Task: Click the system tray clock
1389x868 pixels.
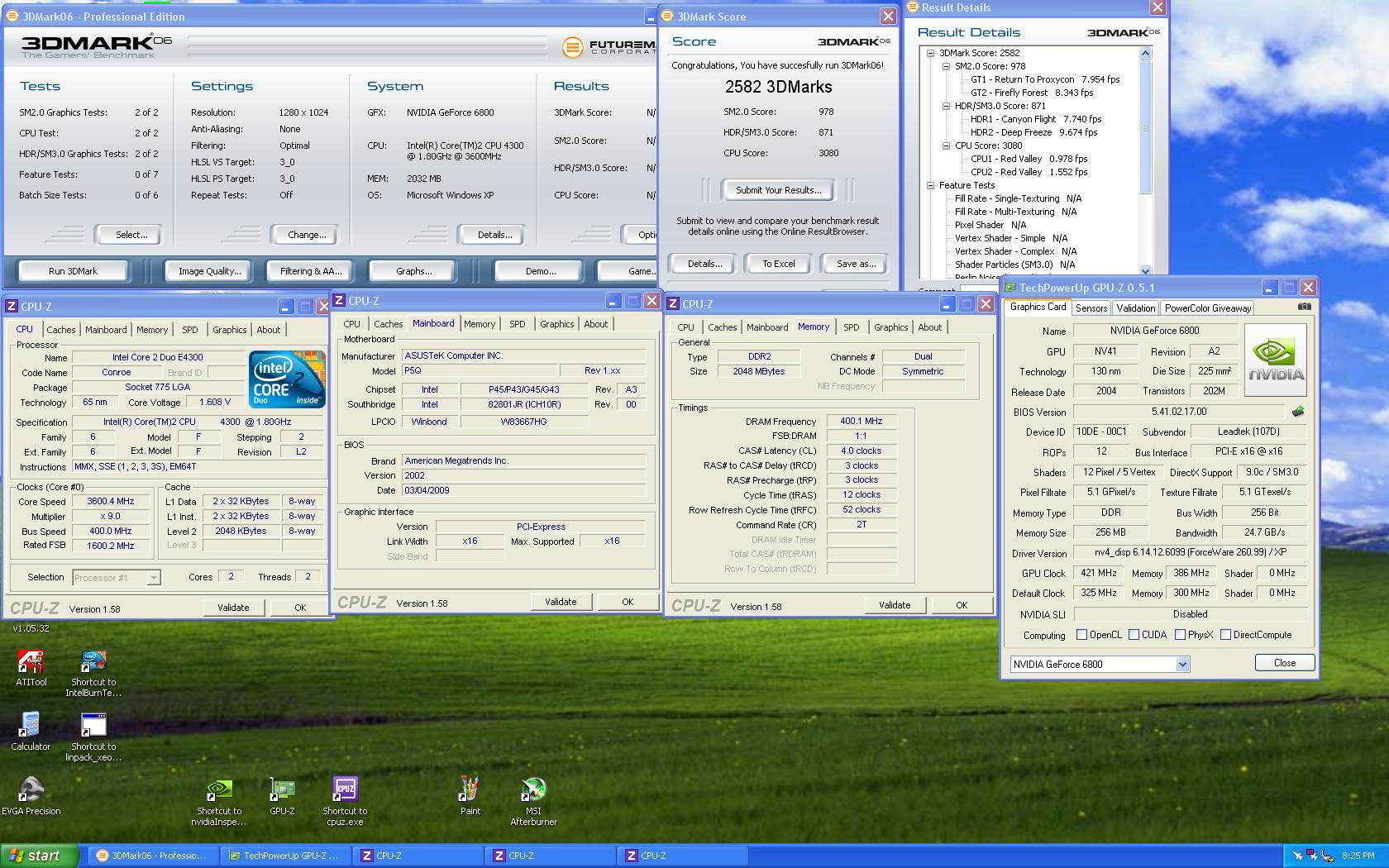Action: coord(1358,856)
